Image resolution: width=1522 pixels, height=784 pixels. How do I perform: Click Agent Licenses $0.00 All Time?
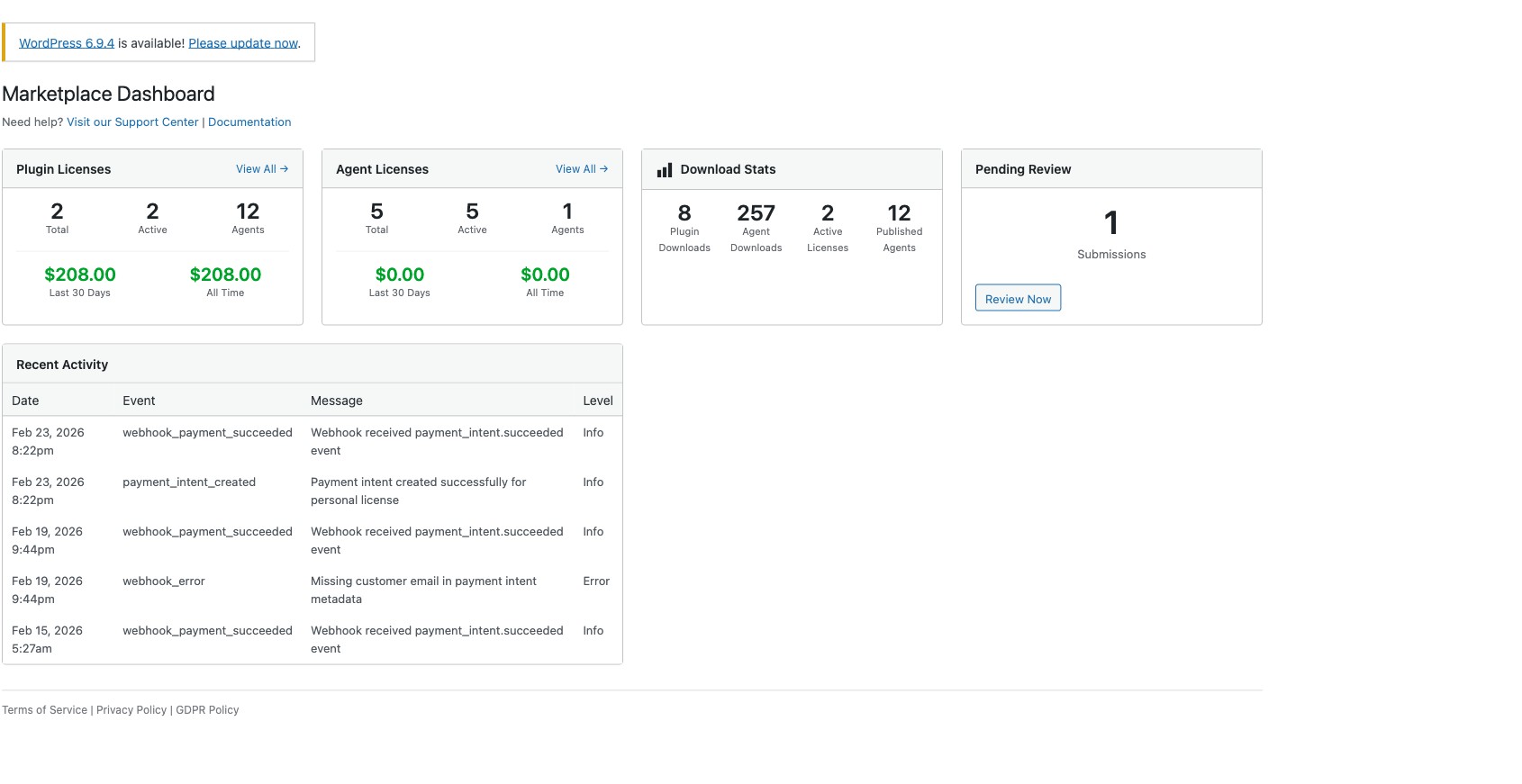(545, 281)
